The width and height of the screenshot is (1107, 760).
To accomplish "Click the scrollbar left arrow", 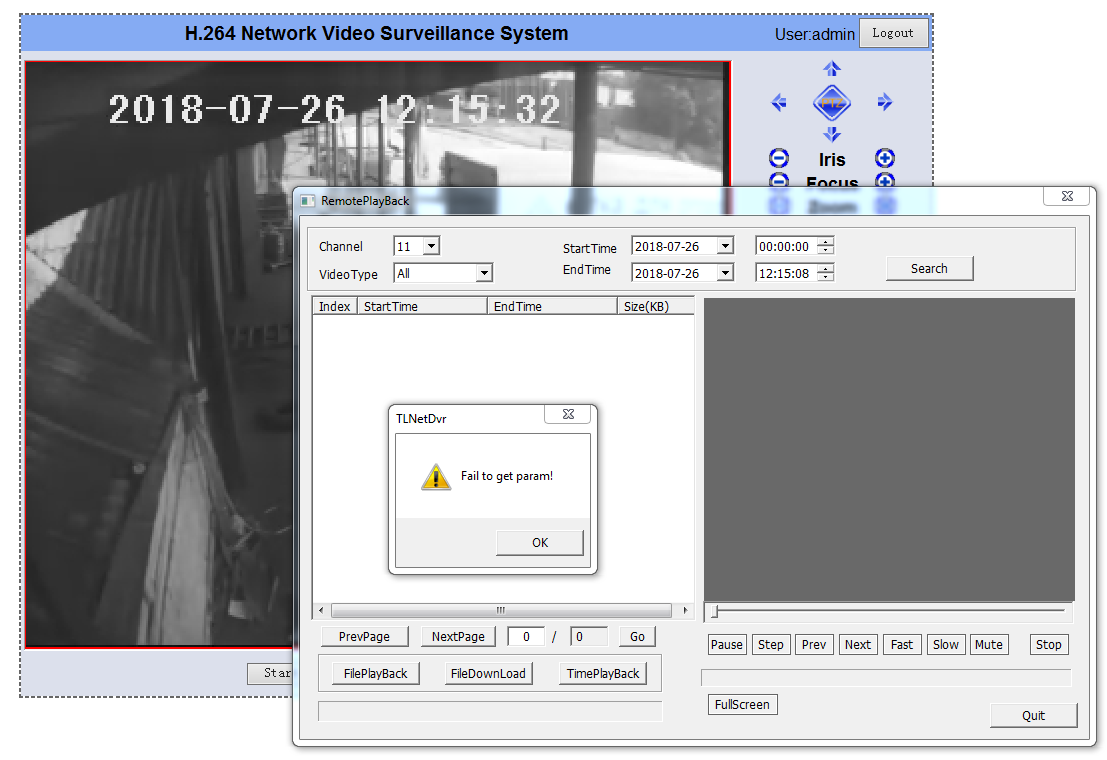I will click(321, 610).
